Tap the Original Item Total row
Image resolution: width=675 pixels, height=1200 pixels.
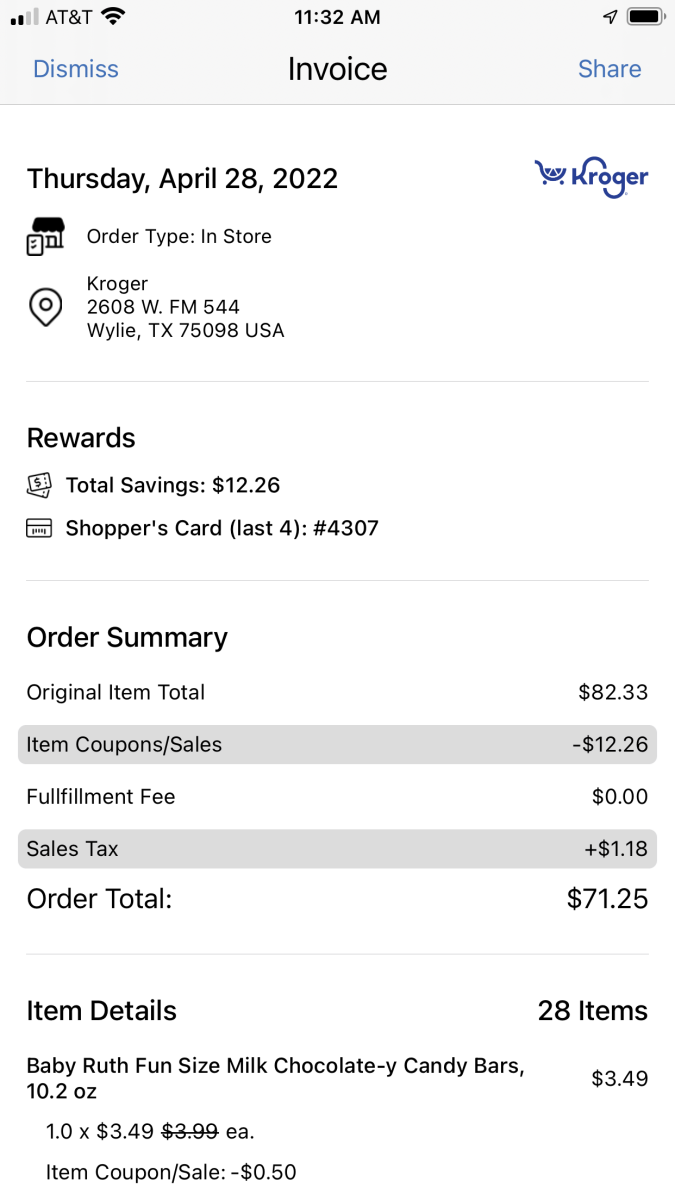[x=337, y=692]
